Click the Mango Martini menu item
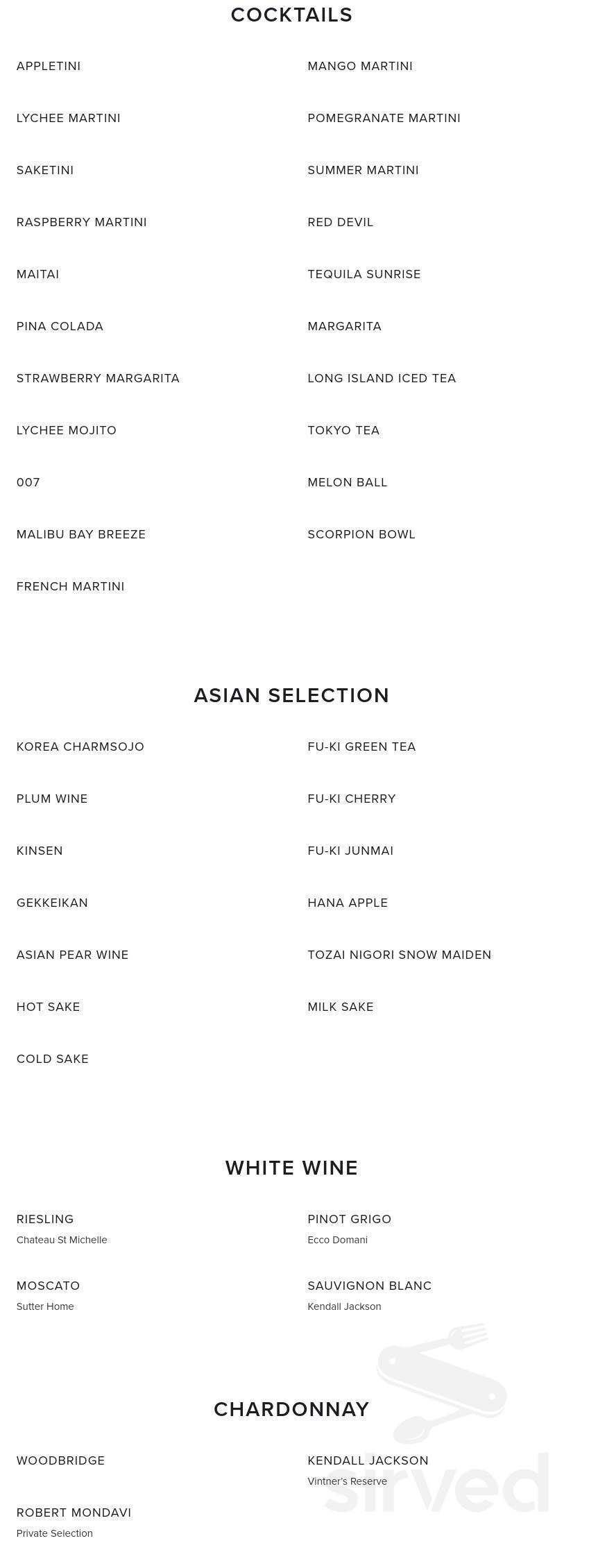Viewport: 589px width, 1568px height. tap(359, 67)
